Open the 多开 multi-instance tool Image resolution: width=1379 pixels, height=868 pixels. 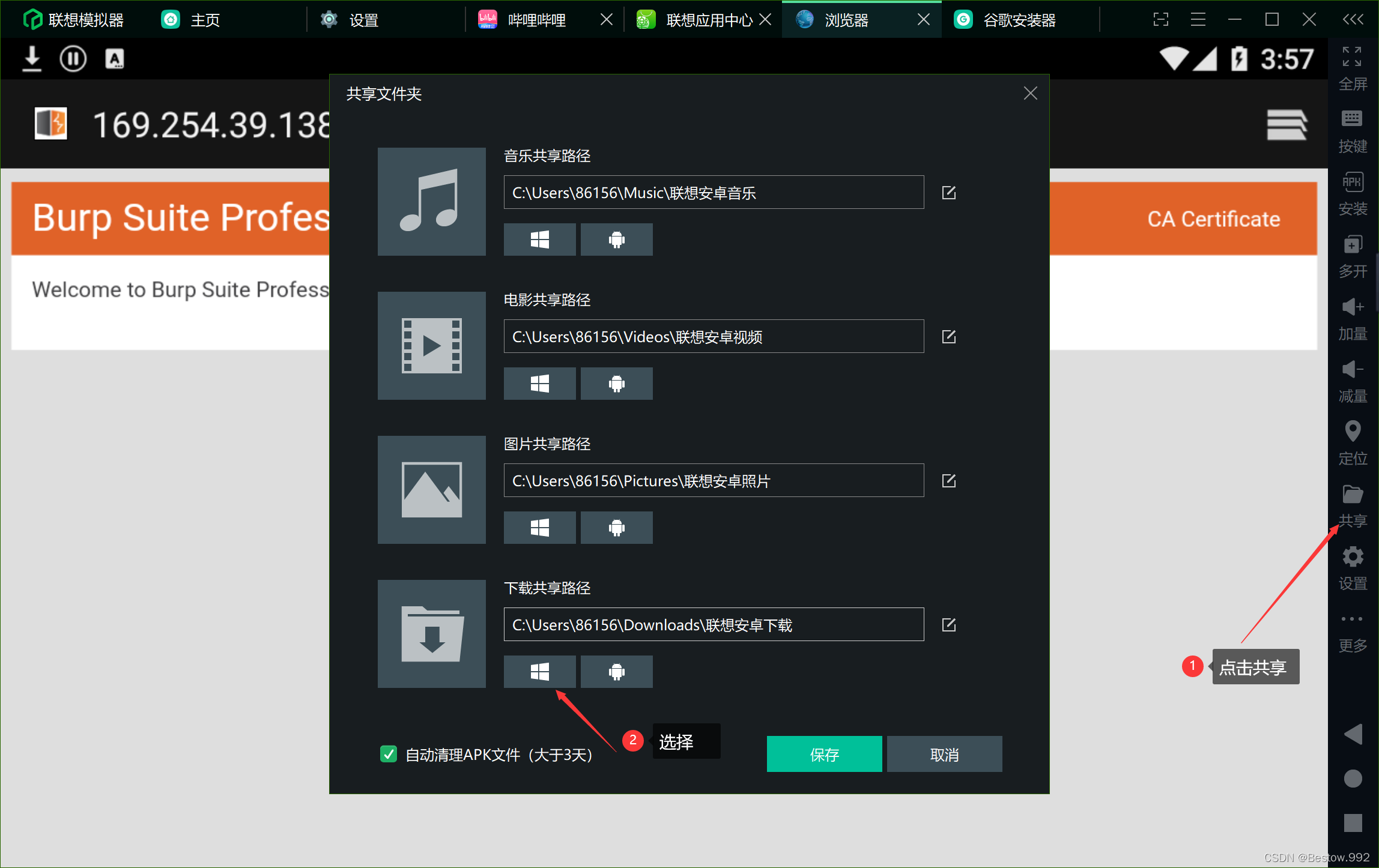point(1353,256)
